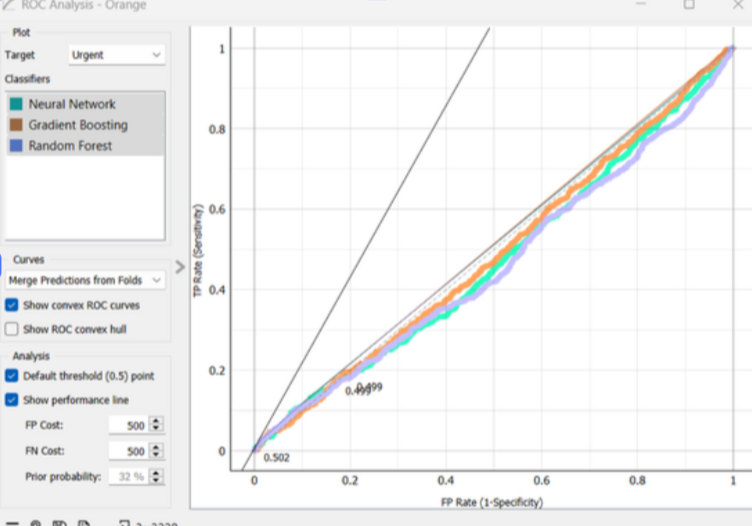This screenshot has width=752, height=526.
Task: Close the ROC Analysis window
Action: click(738, 4)
